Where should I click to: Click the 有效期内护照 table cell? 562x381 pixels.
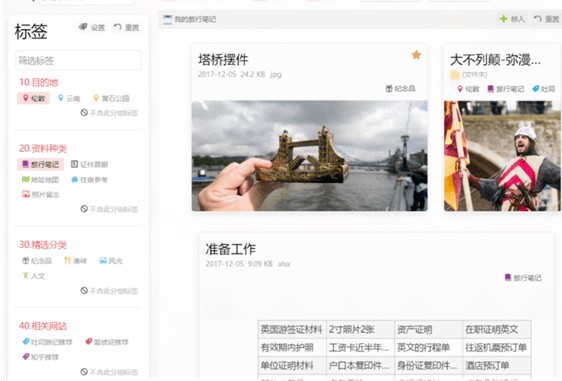292,347
